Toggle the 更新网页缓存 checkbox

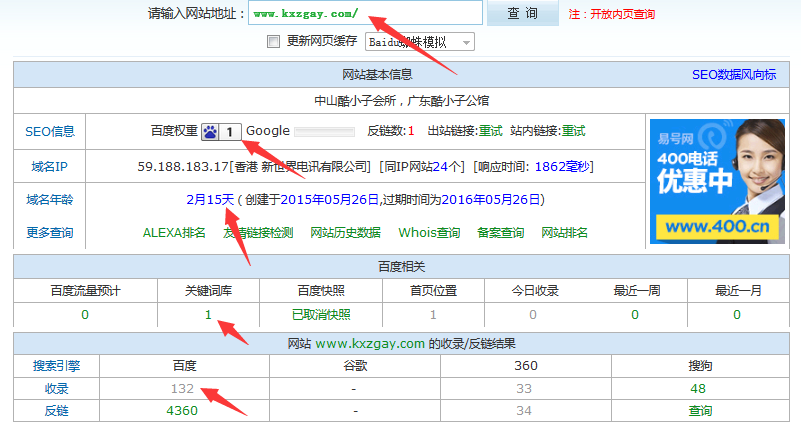[273, 41]
